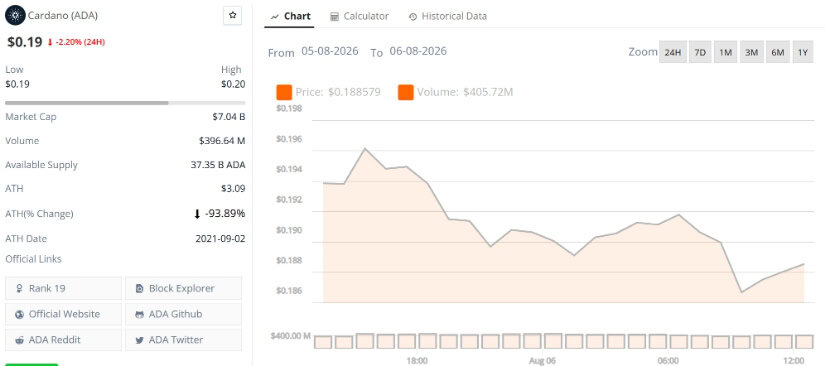Add Cardano to favorites with star button
The width and height of the screenshot is (825, 366).
(232, 16)
